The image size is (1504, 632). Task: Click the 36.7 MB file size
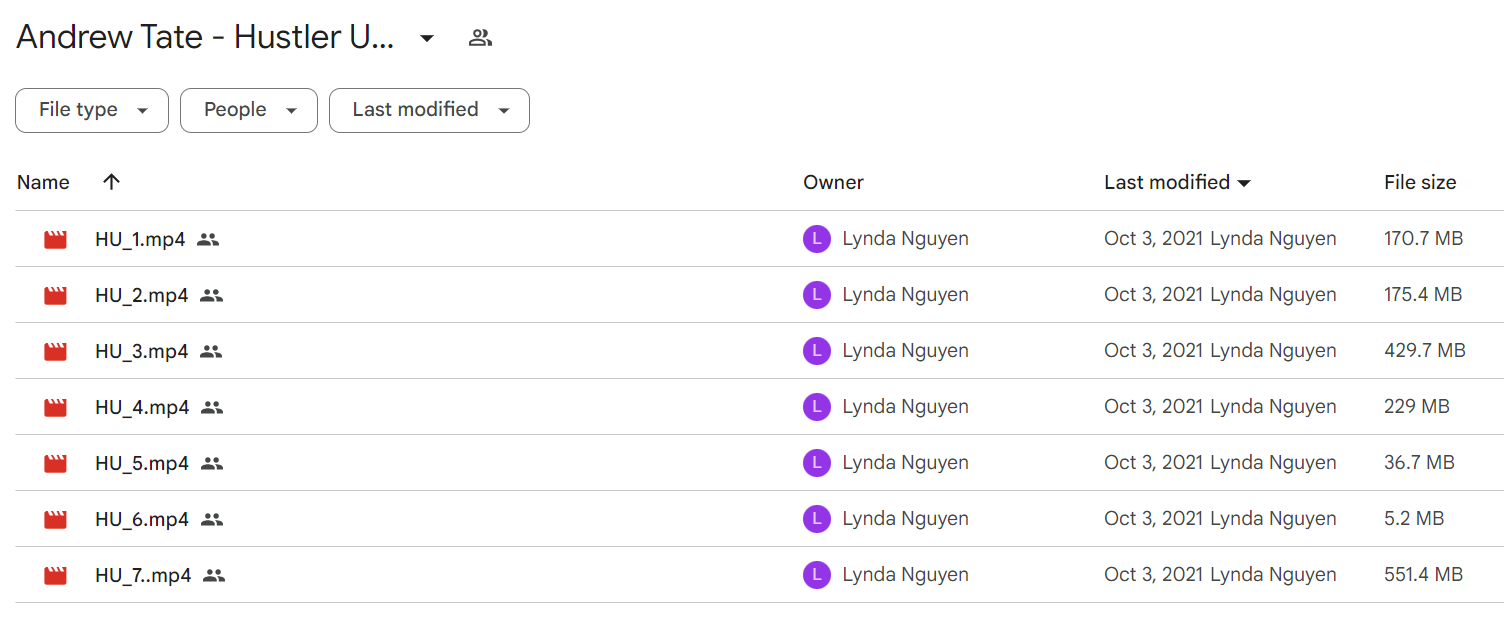(1419, 463)
